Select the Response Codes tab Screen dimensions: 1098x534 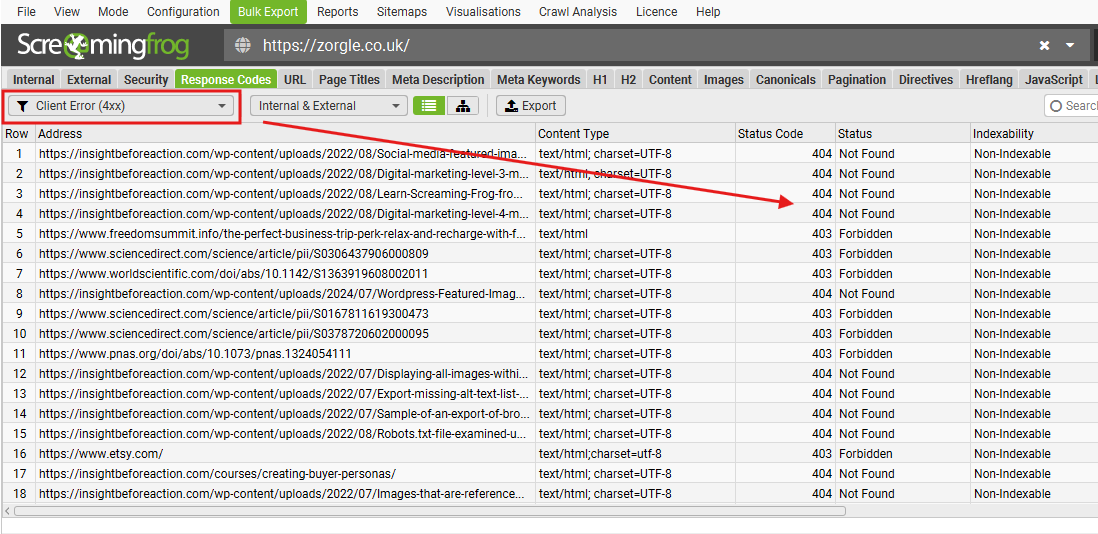tap(227, 79)
